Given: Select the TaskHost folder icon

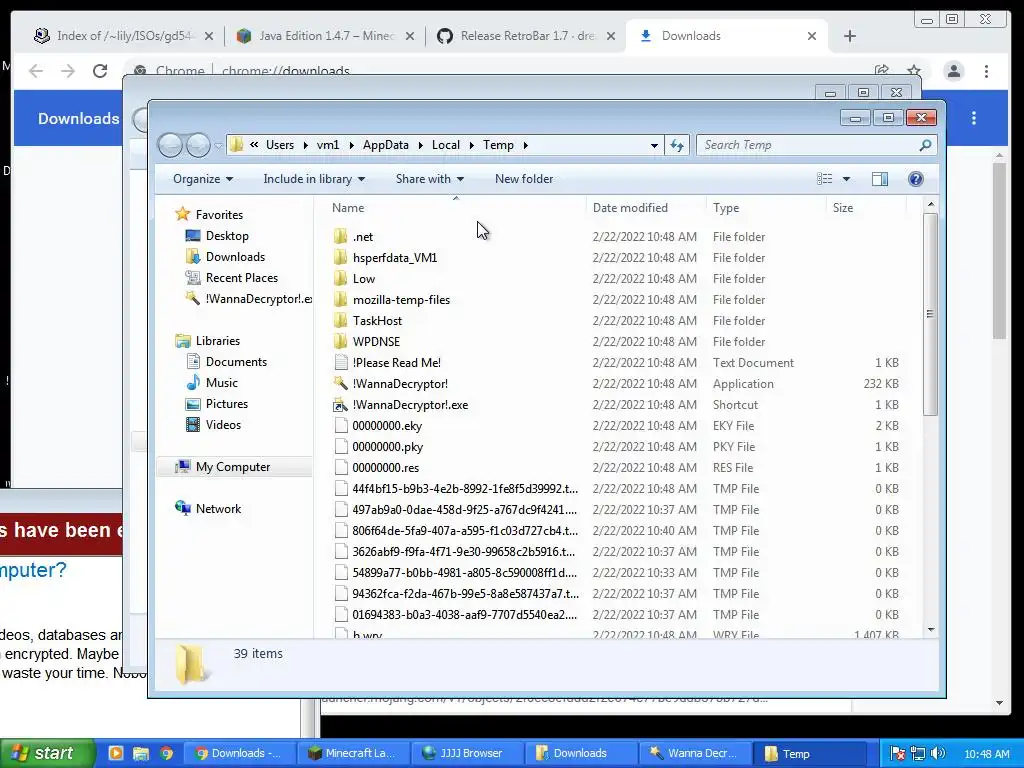Looking at the screenshot, I should coord(340,320).
